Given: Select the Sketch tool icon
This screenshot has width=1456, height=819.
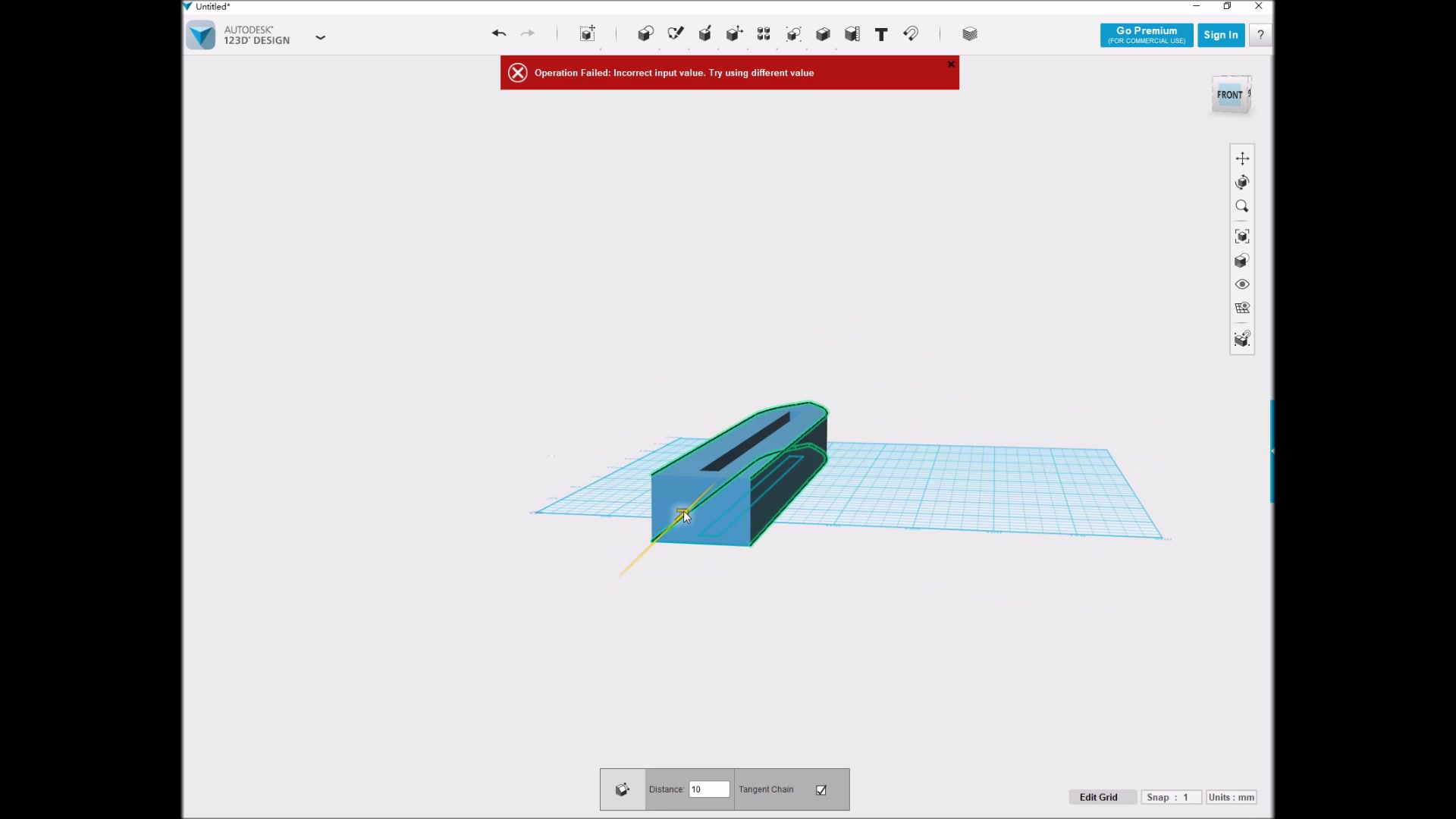Looking at the screenshot, I should click(675, 34).
